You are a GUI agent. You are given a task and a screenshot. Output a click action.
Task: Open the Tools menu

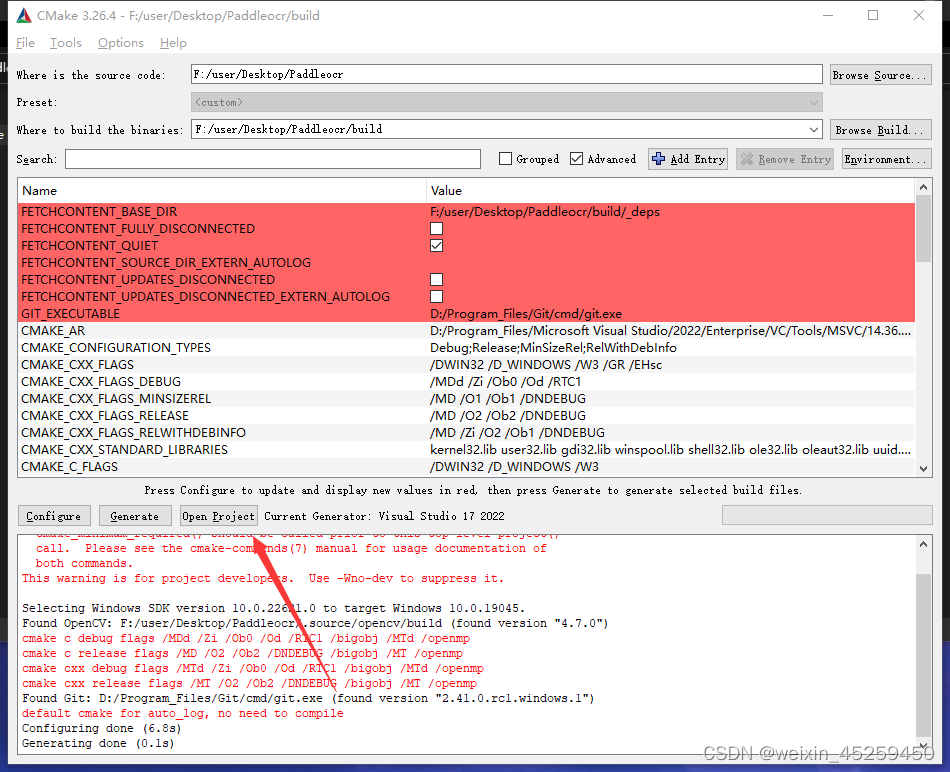pyautogui.click(x=65, y=42)
